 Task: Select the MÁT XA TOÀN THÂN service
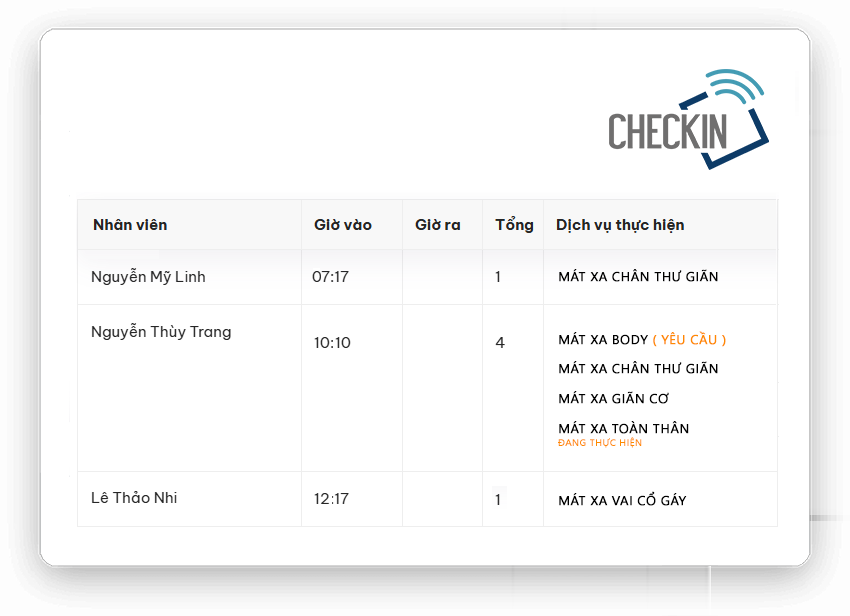click(x=623, y=428)
